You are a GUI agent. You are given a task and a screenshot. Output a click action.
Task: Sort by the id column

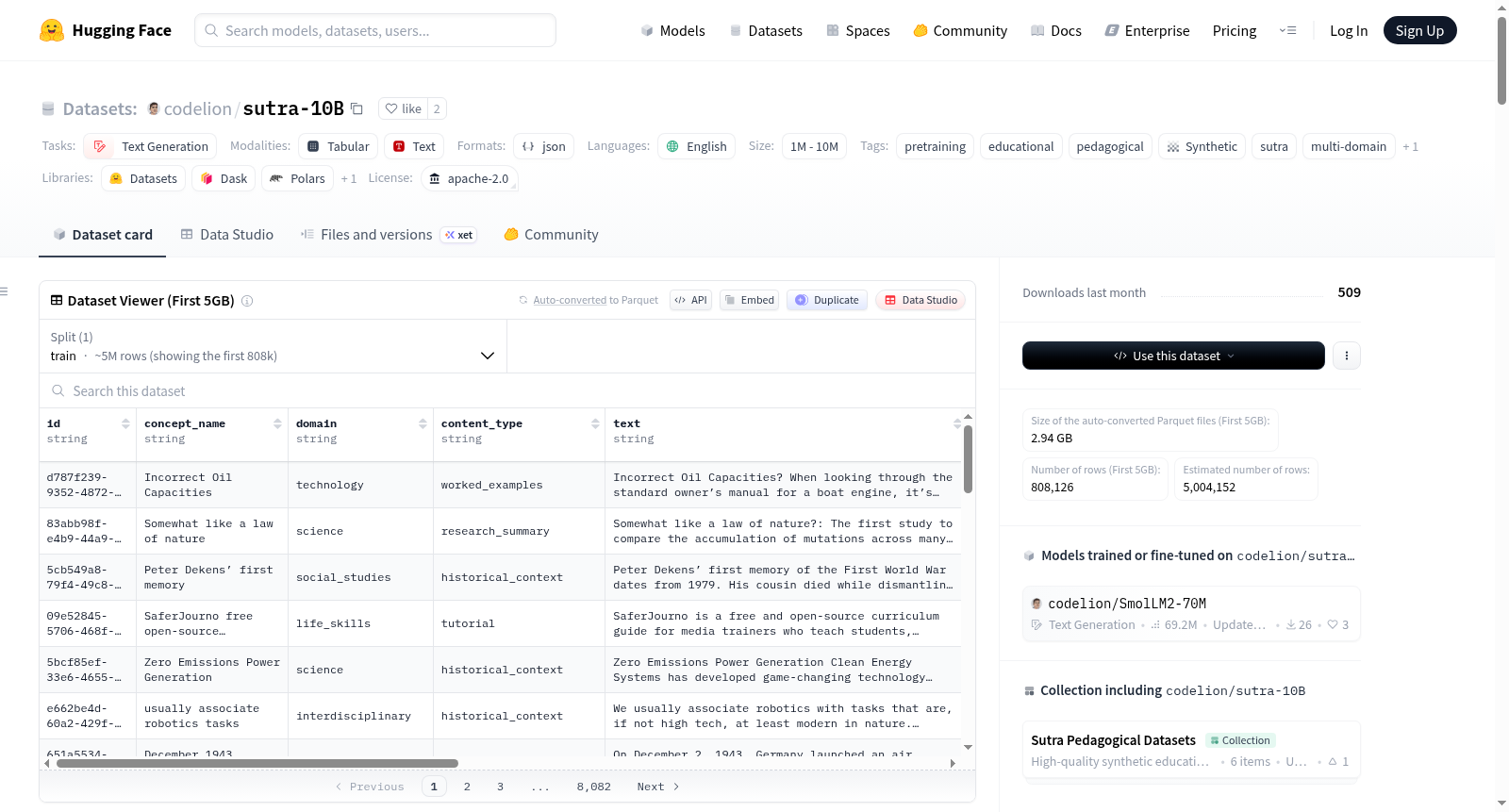tap(125, 424)
